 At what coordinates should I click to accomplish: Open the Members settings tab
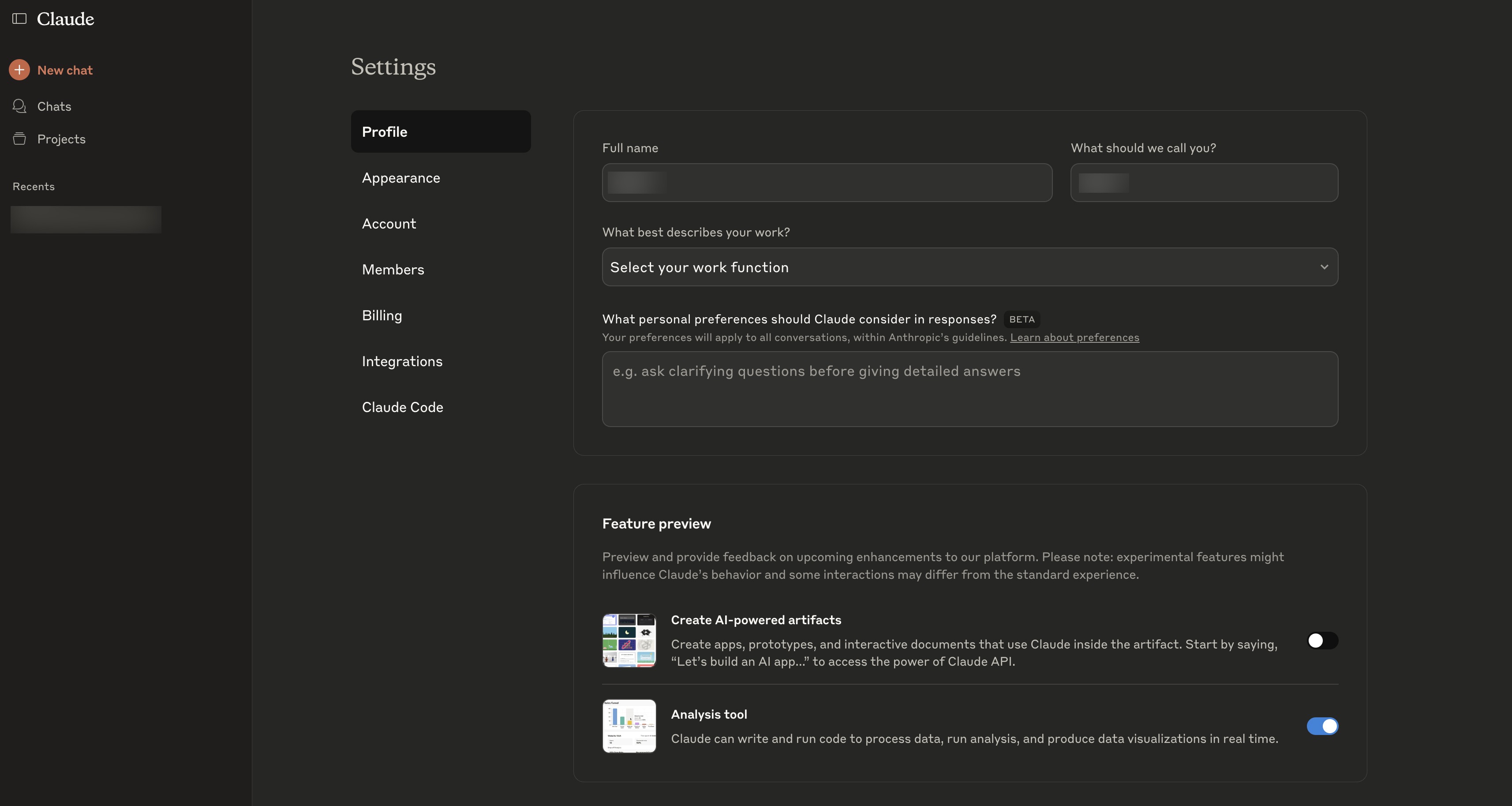393,270
